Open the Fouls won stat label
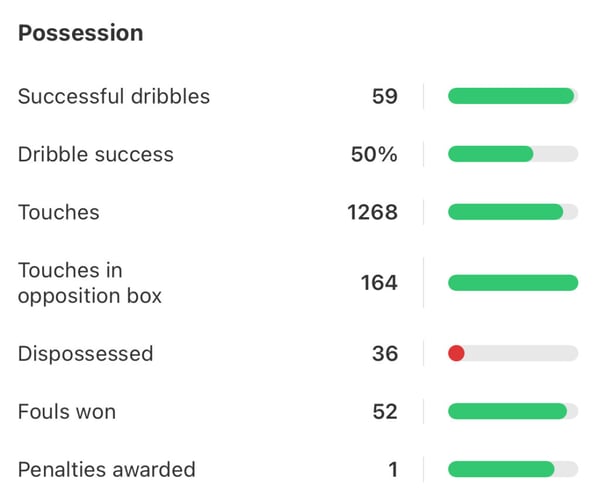Screen dimensions: 600x500 (x=67, y=411)
